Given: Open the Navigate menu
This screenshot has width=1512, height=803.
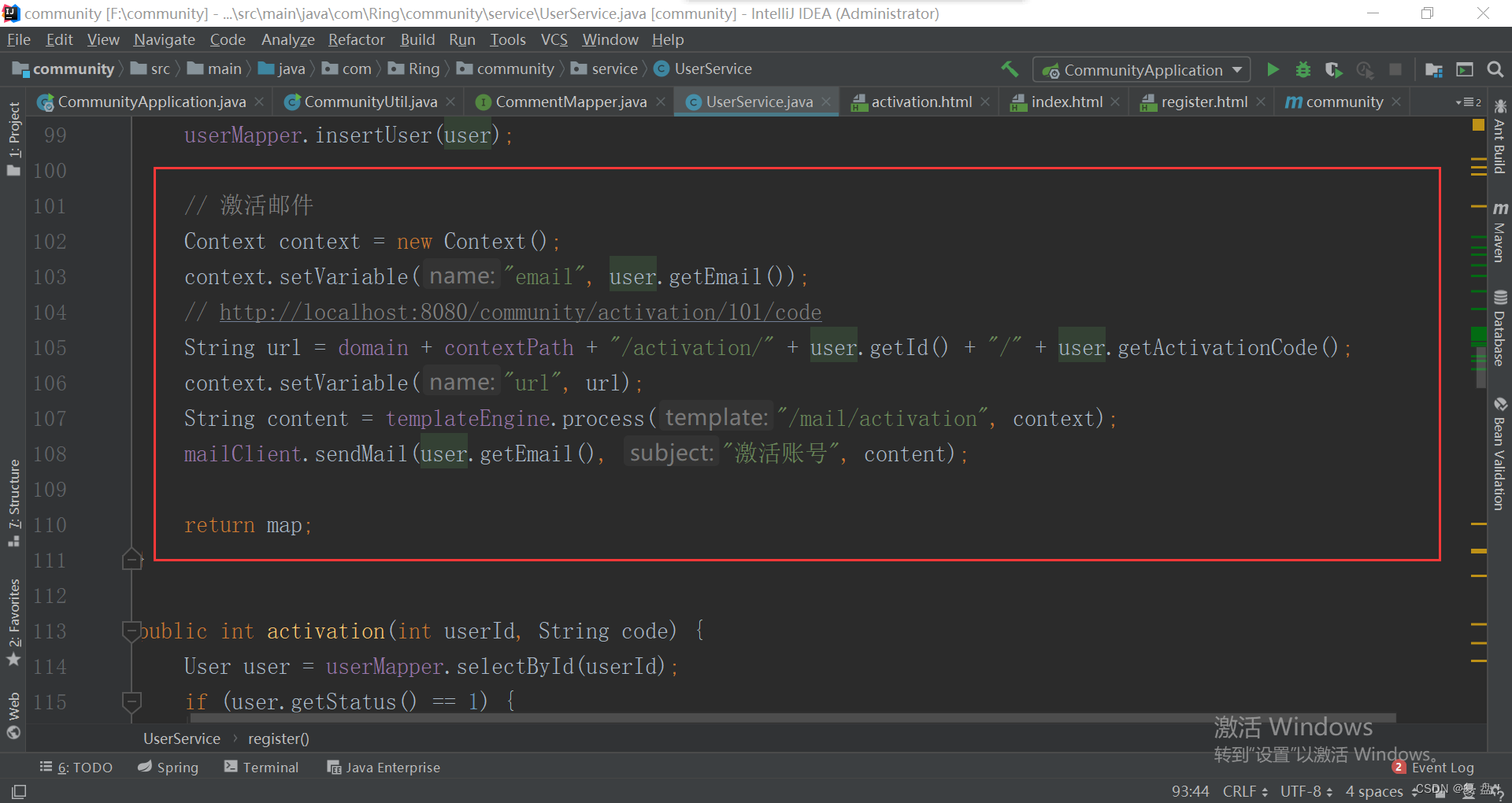Looking at the screenshot, I should pos(164,39).
